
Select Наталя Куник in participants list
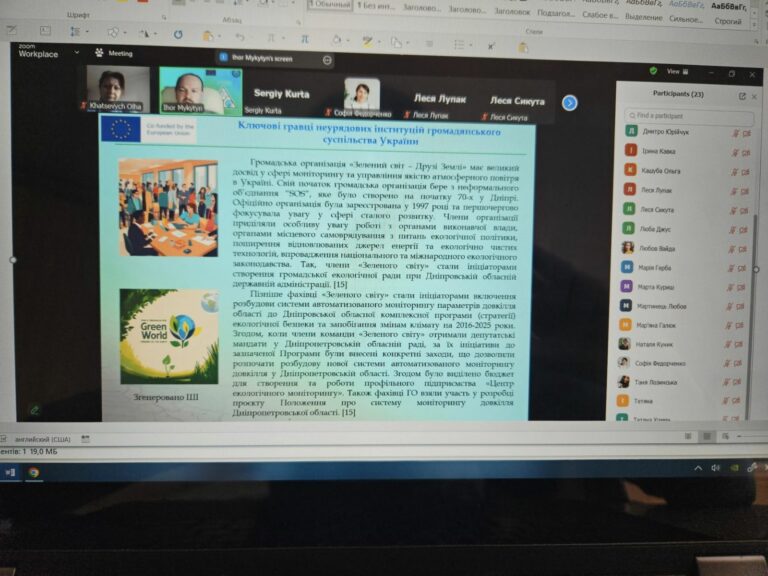682,344
